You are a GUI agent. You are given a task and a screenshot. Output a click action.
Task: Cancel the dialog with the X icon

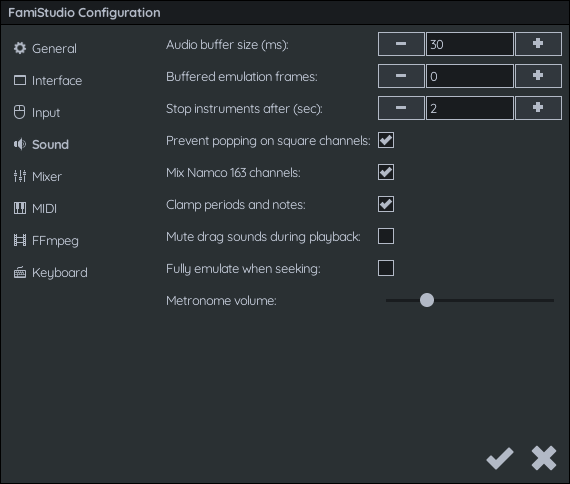pos(544,458)
